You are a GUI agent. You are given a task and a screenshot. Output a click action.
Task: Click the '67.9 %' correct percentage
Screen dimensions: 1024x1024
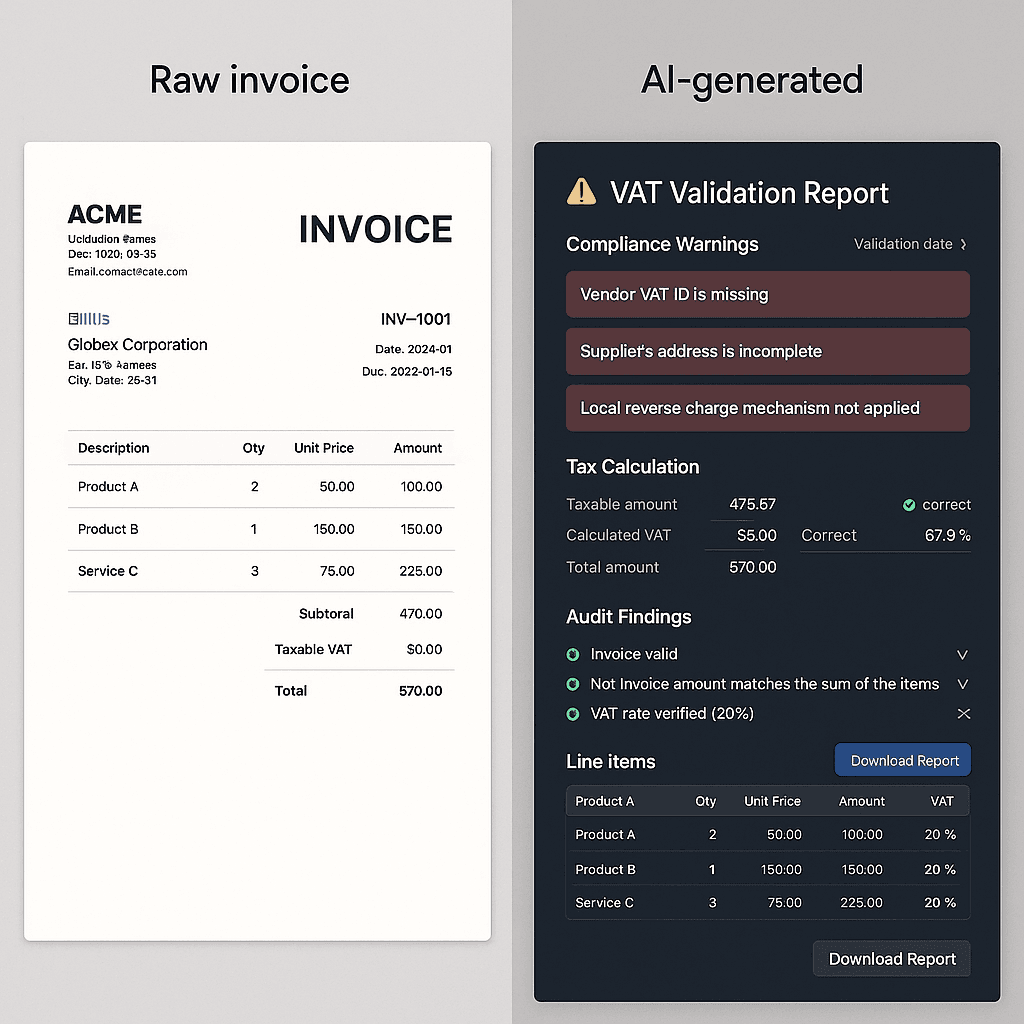[948, 536]
